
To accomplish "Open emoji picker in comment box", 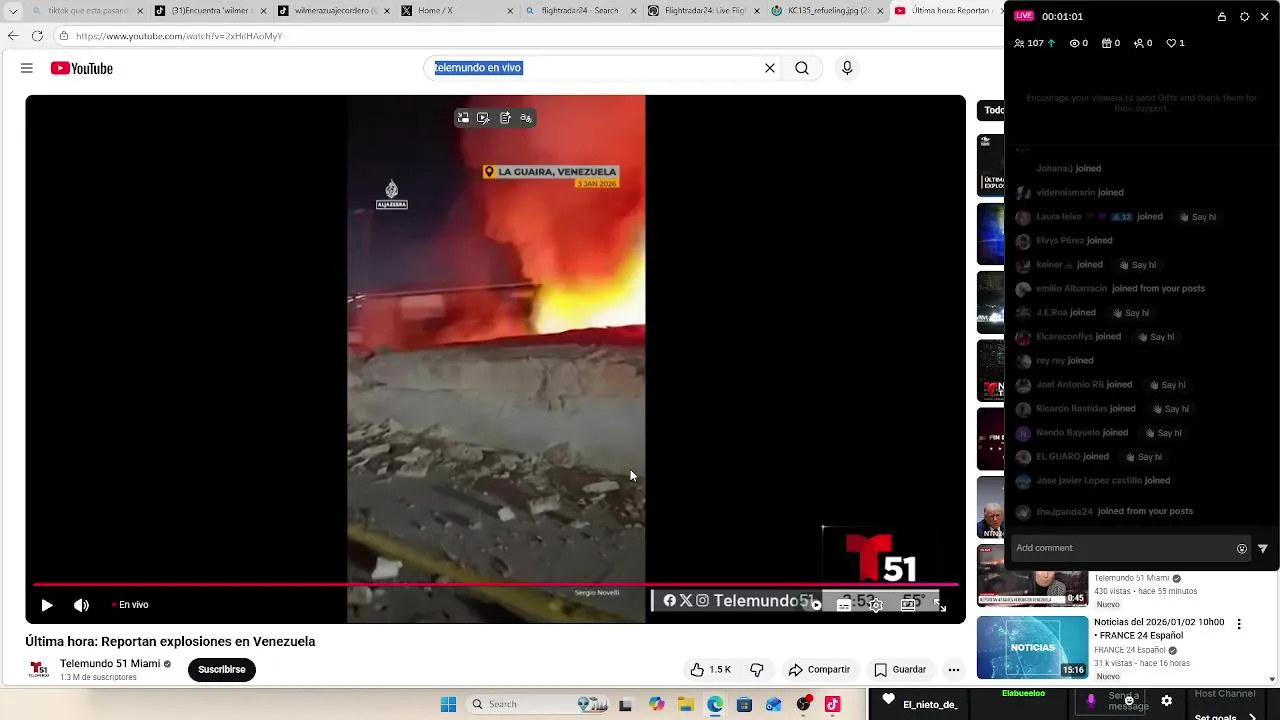I will click(x=1242, y=549).
